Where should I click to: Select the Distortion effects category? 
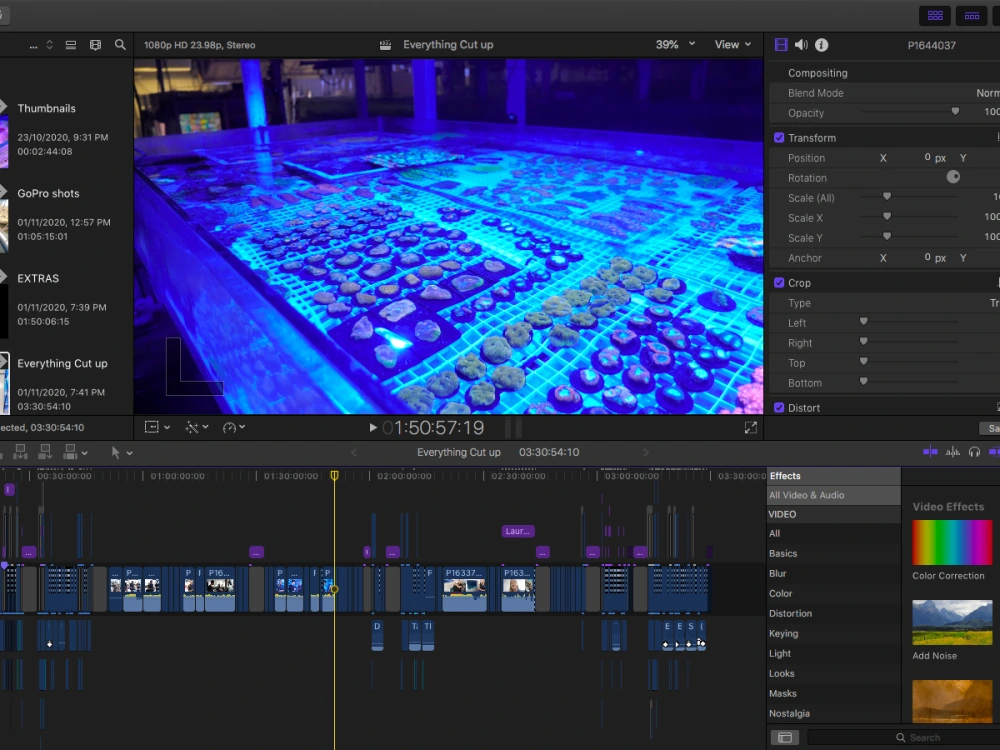pyautogui.click(x=834, y=614)
